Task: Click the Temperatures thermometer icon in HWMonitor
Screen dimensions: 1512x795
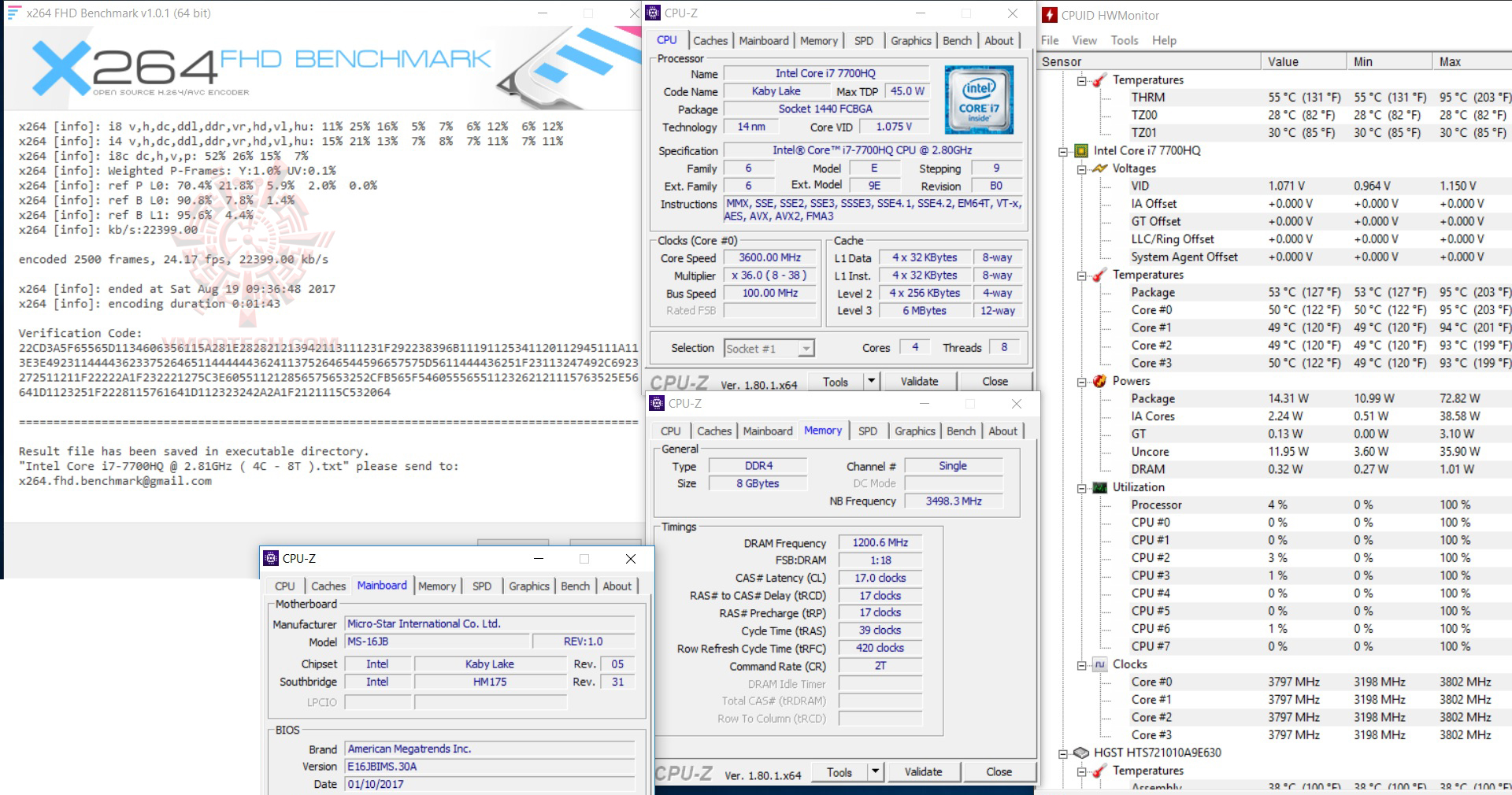Action: click(1099, 79)
